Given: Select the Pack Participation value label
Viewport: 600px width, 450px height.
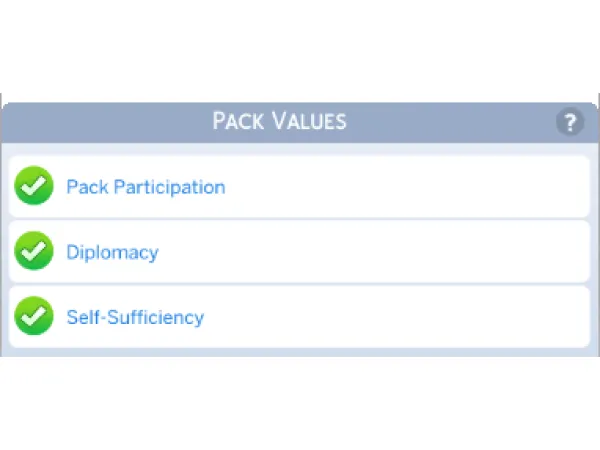Looking at the screenshot, I should (x=145, y=187).
